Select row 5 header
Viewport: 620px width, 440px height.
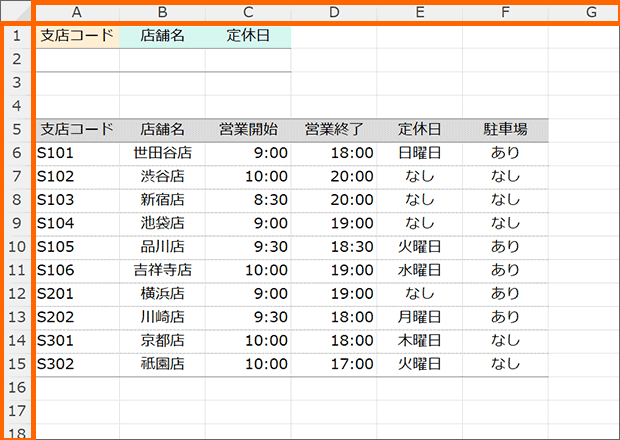coord(16,129)
